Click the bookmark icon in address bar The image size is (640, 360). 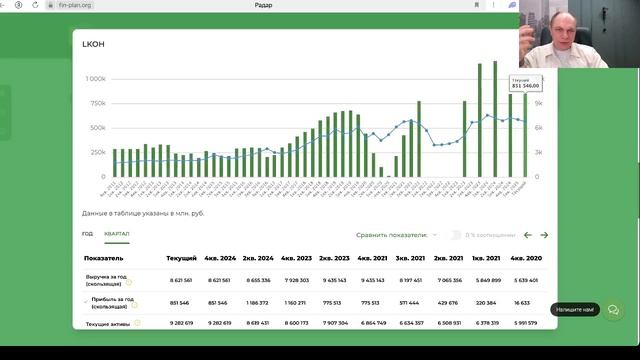point(476,5)
